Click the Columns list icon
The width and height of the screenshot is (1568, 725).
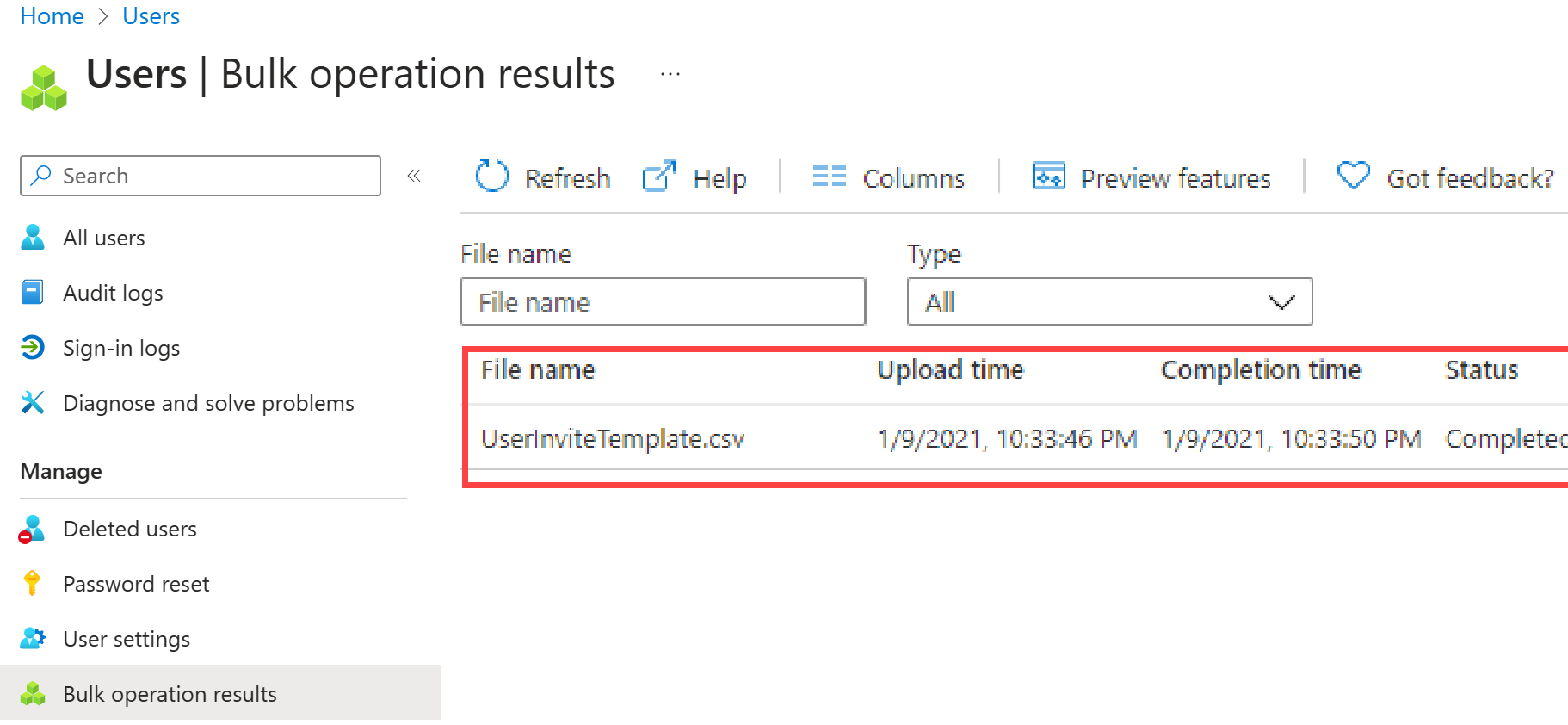tap(830, 176)
